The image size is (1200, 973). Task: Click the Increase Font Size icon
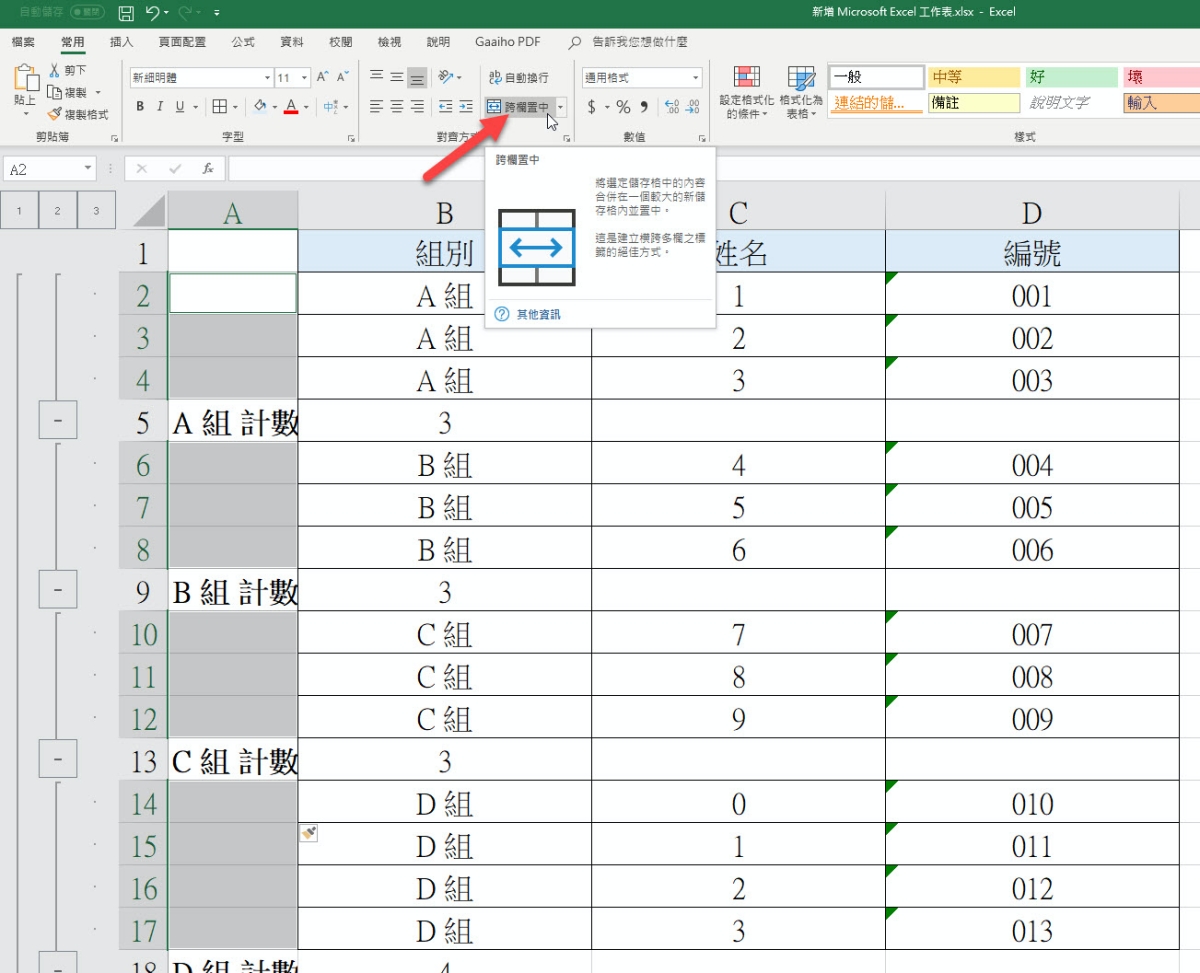point(322,77)
